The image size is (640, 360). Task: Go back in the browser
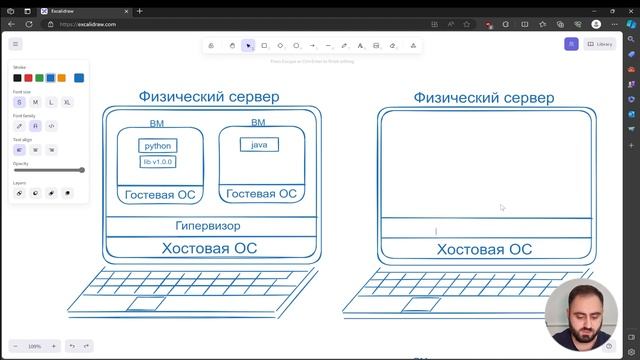click(x=11, y=24)
